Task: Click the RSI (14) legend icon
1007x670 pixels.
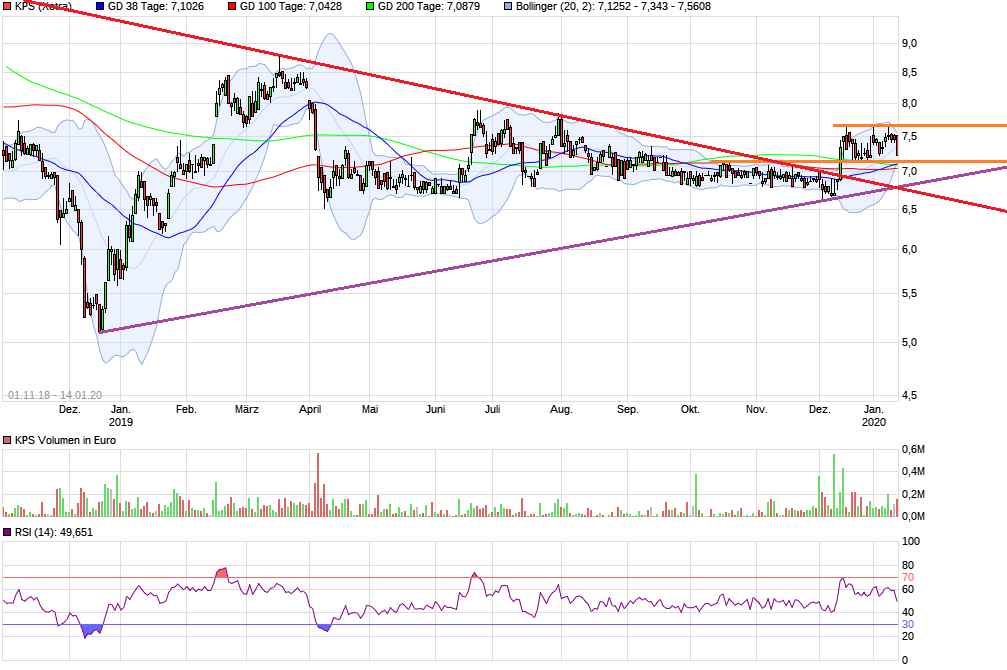Action: pyautogui.click(x=8, y=532)
